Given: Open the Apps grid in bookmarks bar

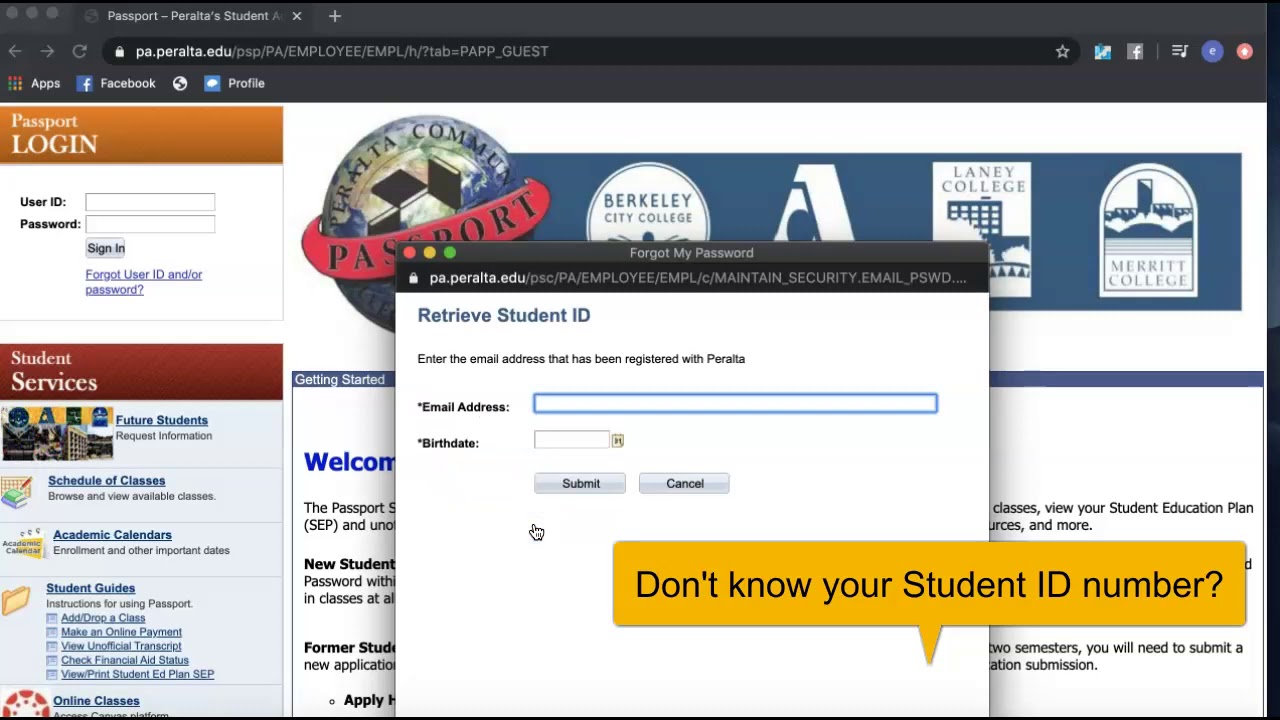Looking at the screenshot, I should click(34, 83).
